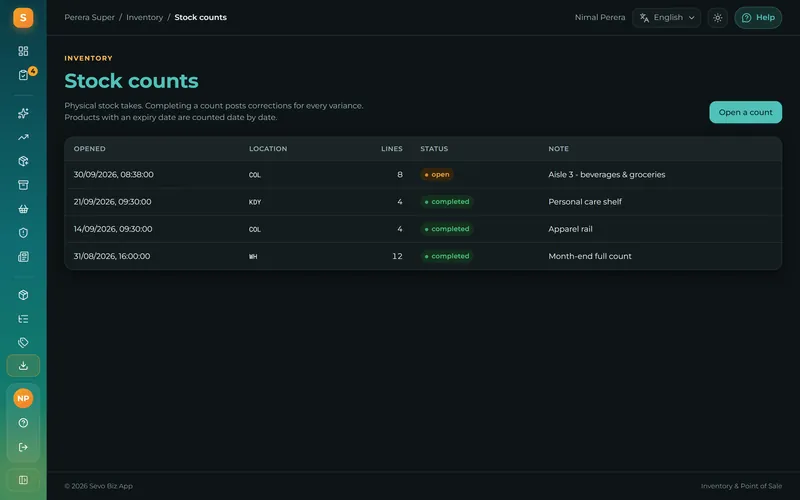Screen dimensions: 800x500
Task: Select the download tray icon in sidebar
Action: pos(23,366)
